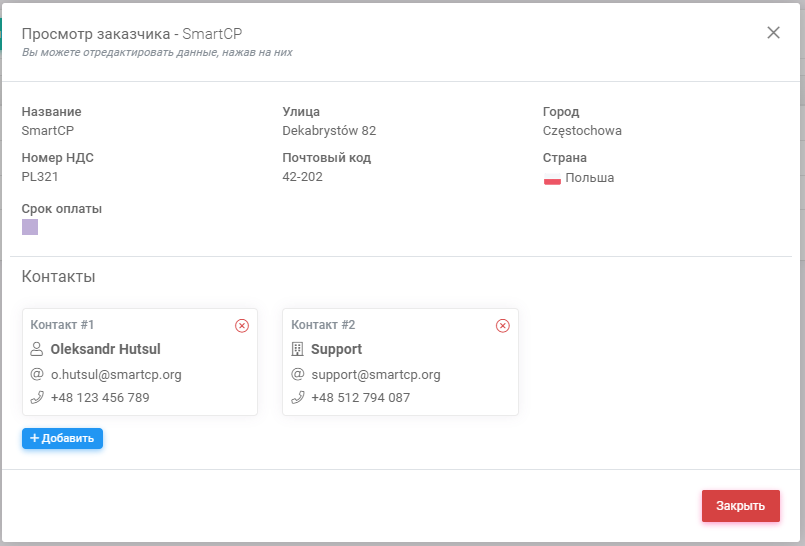
Task: Click the Срок оплаты label
Action: (62, 209)
